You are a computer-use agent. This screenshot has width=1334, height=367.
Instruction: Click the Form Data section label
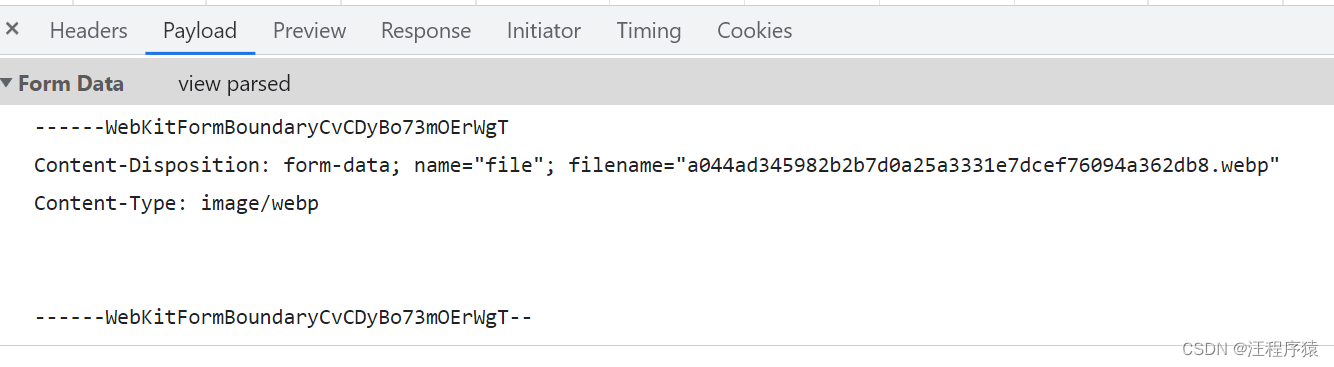[71, 84]
